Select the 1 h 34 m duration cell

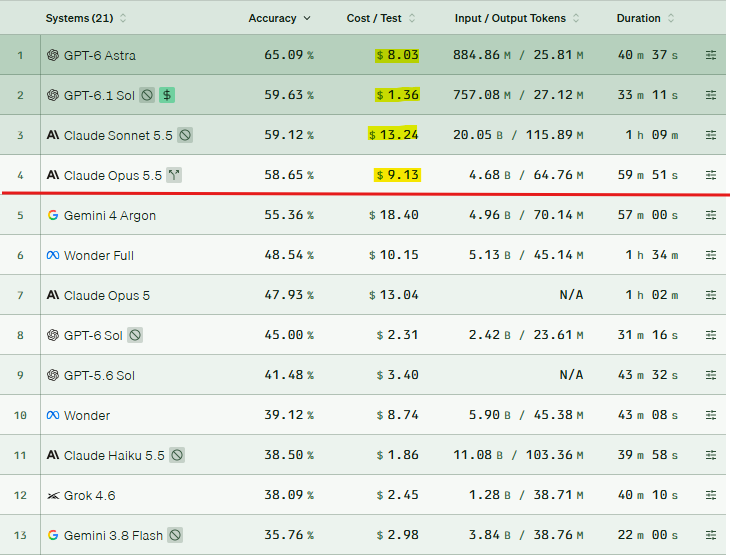click(652, 255)
